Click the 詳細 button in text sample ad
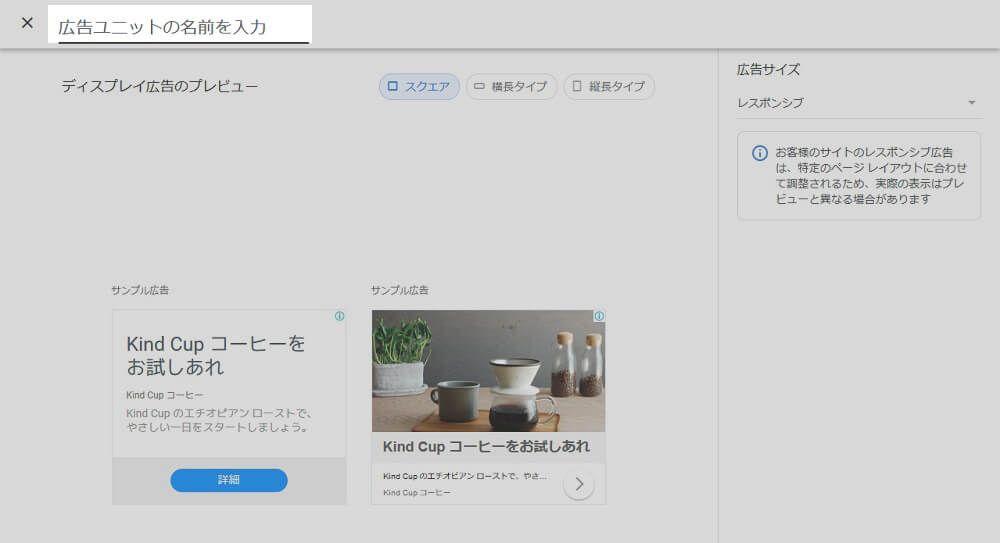The height and width of the screenshot is (543, 1000). click(x=229, y=480)
